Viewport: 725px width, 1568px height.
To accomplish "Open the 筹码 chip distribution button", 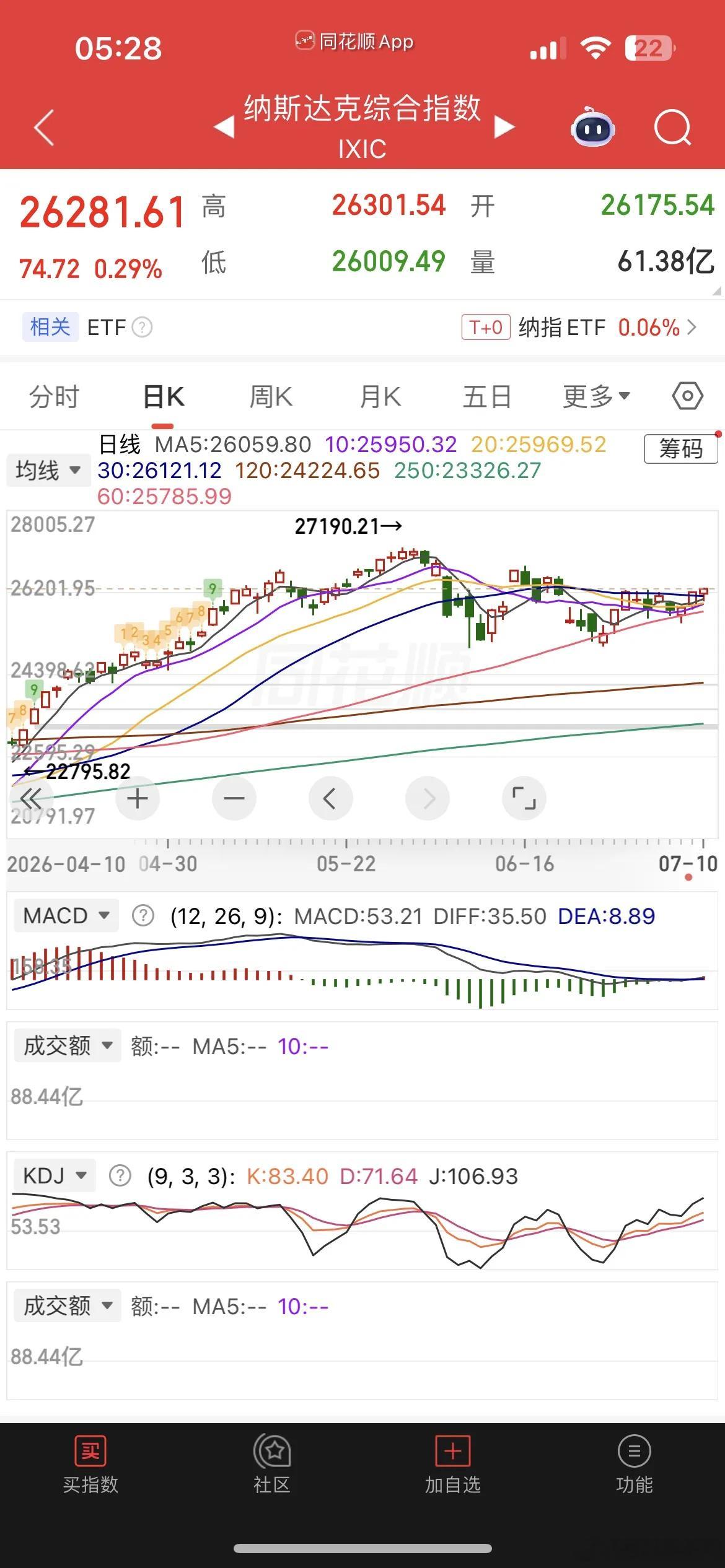I will [x=681, y=448].
